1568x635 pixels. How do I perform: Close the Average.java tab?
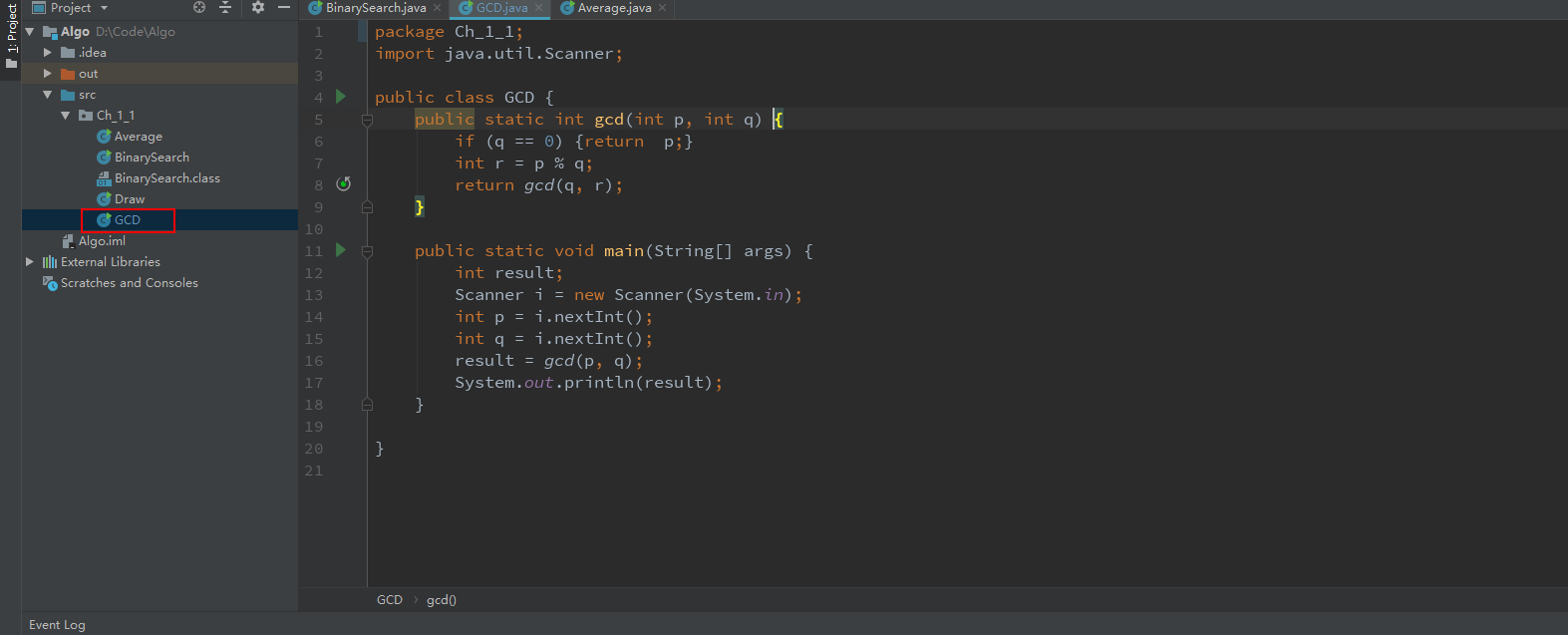(x=662, y=8)
